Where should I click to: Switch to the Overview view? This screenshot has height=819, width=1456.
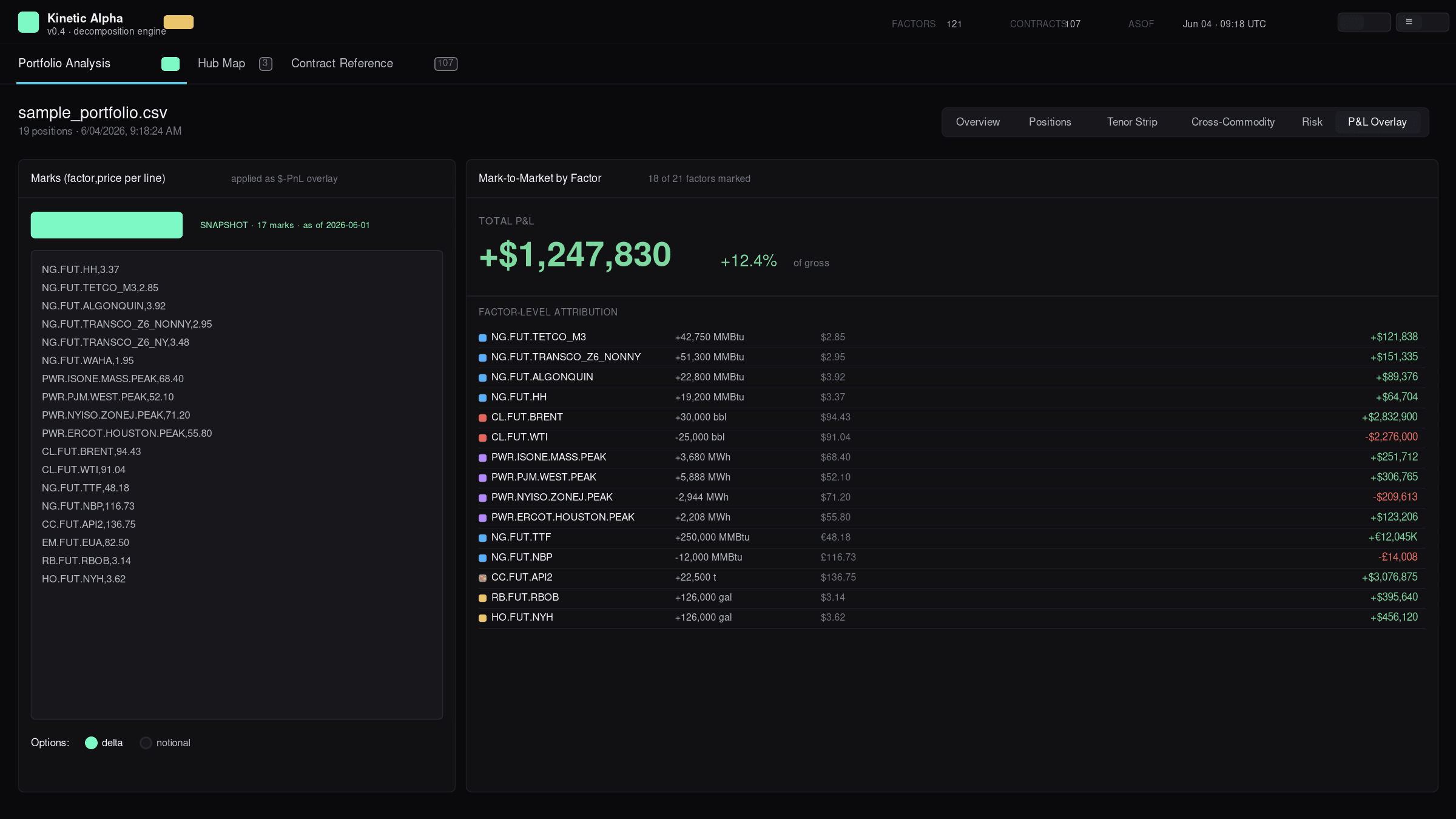point(978,122)
